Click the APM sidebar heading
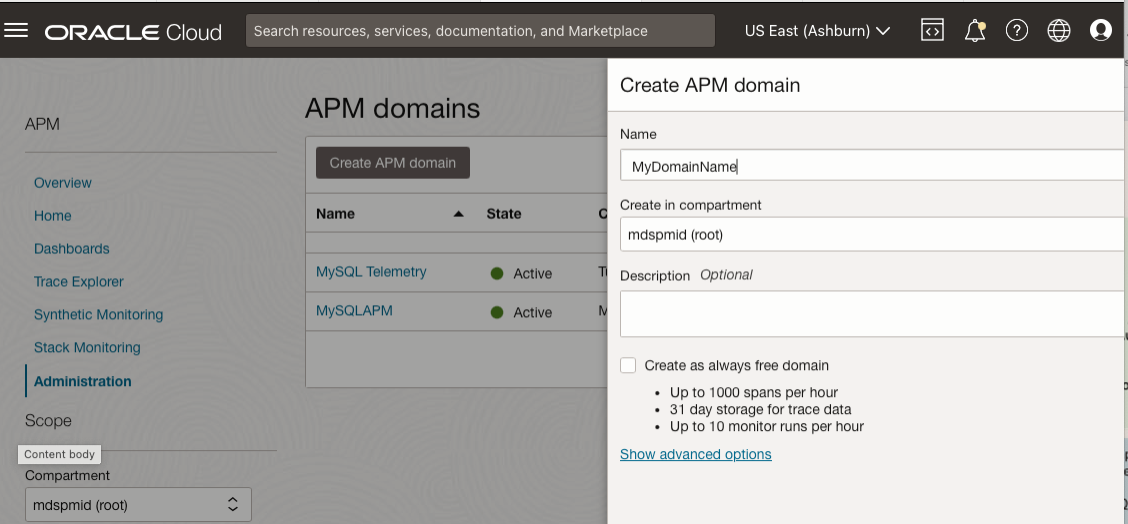Viewport: 1128px width, 524px height. click(x=42, y=124)
